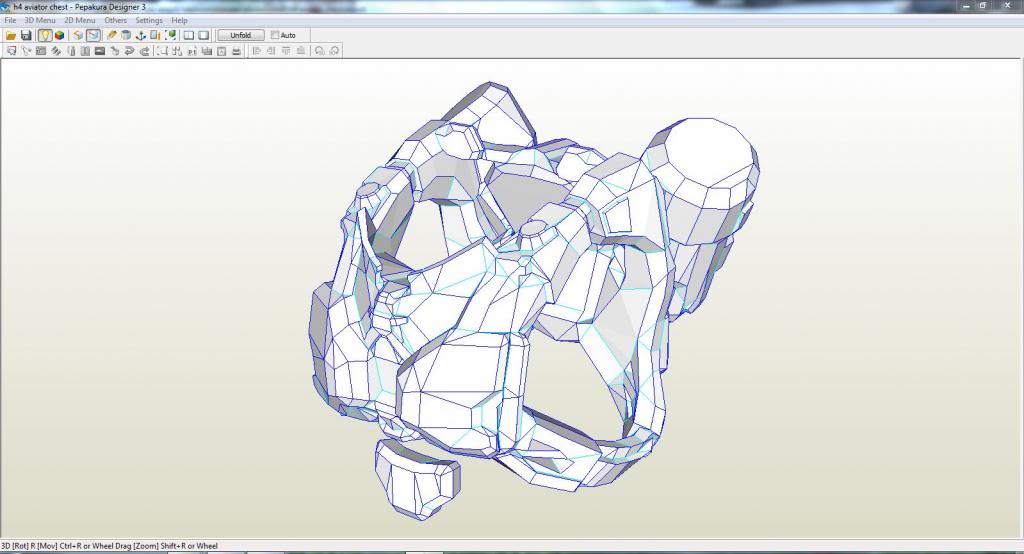Click the fourth alignment icon

pos(300,51)
